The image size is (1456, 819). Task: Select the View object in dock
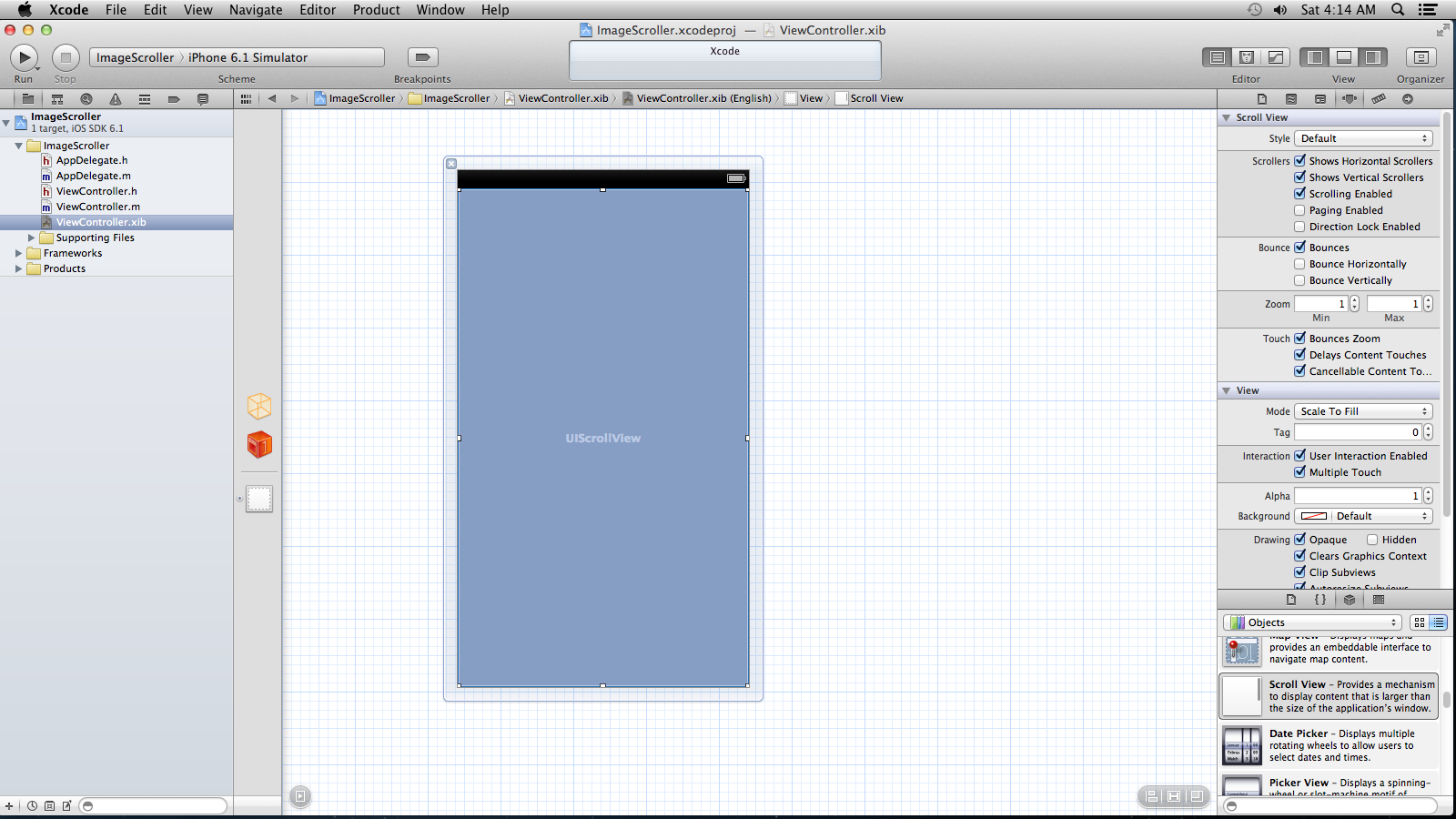coord(259,499)
